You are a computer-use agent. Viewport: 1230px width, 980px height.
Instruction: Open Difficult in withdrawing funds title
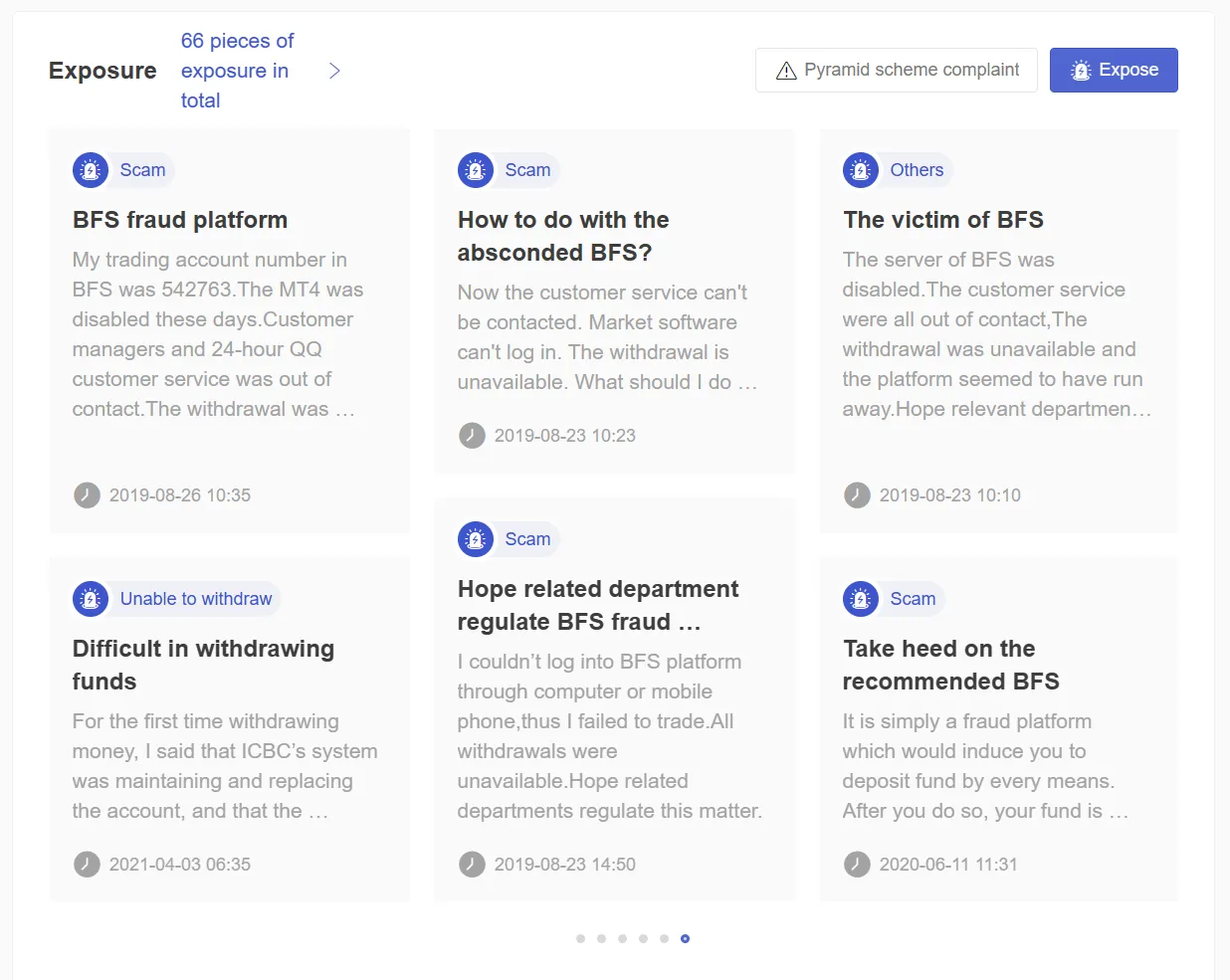[203, 666]
